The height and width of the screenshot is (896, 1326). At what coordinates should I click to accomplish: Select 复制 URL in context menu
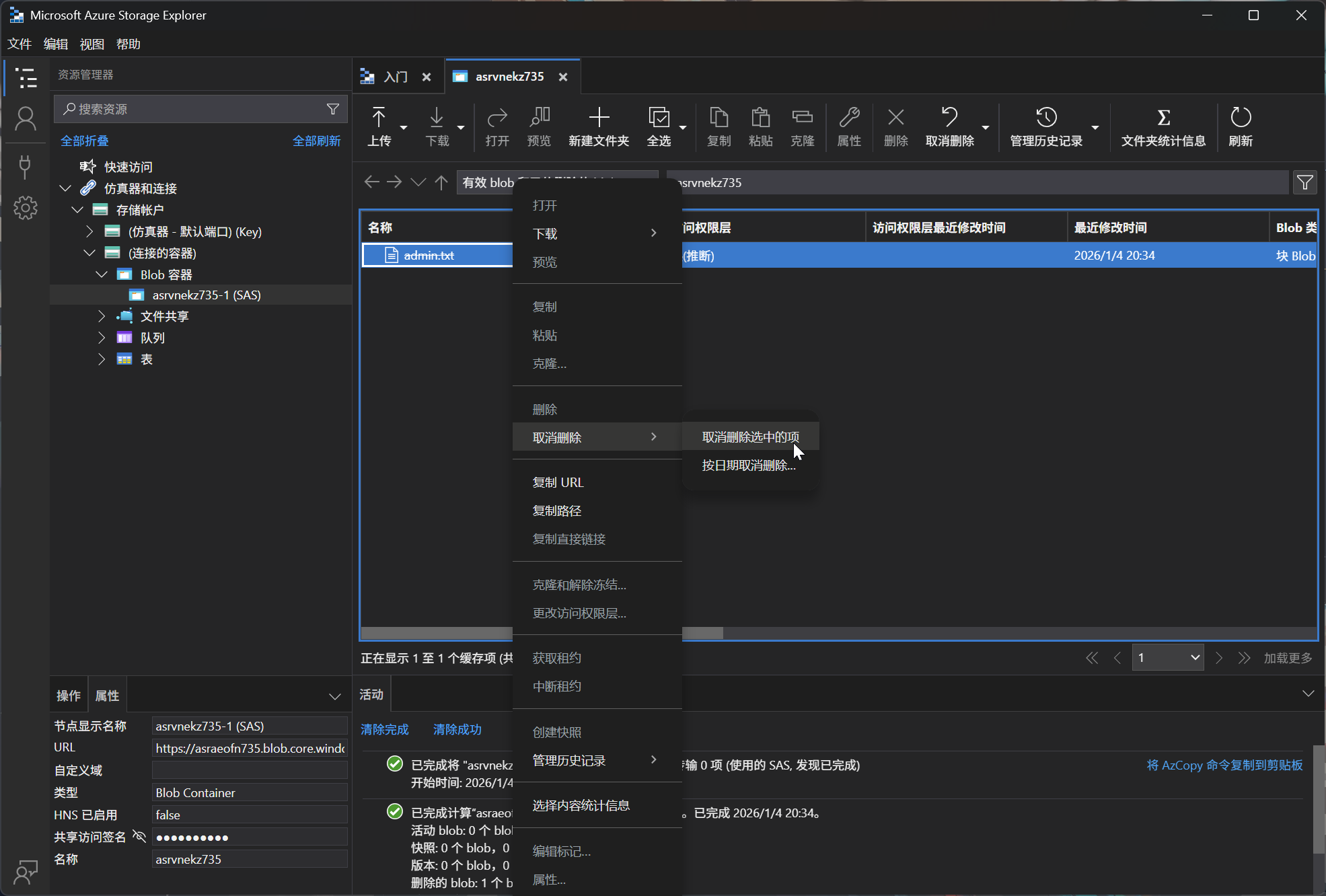(x=558, y=482)
